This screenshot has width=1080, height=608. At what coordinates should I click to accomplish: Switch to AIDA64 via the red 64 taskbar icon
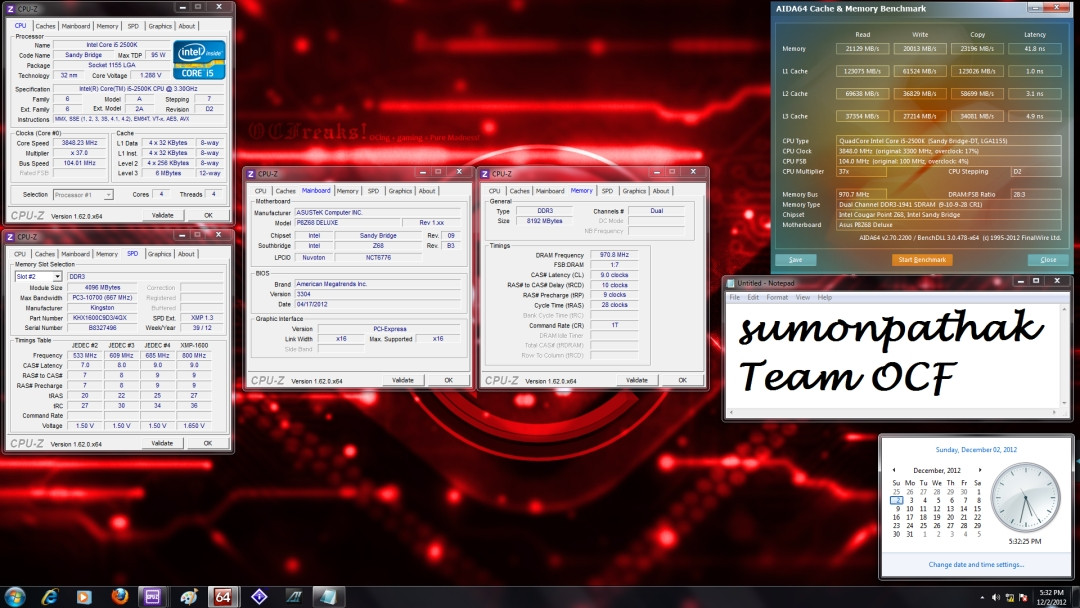tap(222, 597)
